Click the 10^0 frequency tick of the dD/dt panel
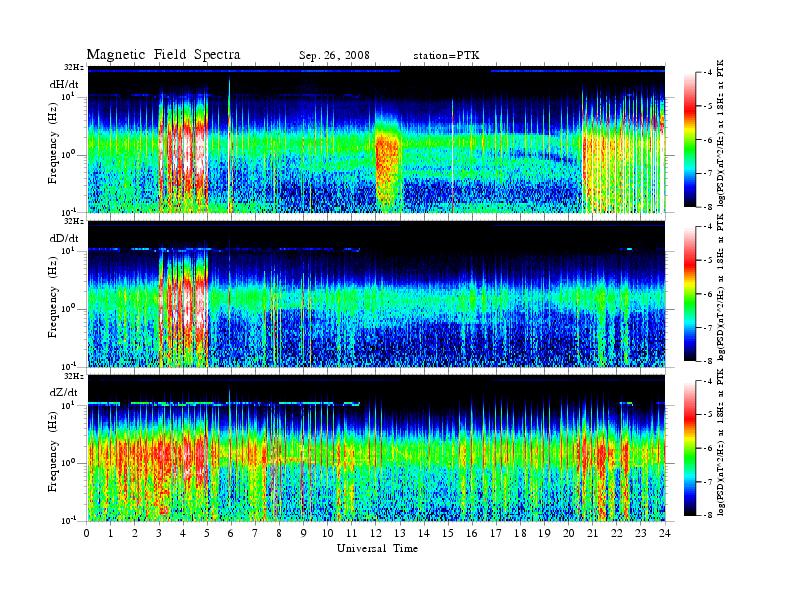Screen dimensions: 792x612 [69, 308]
